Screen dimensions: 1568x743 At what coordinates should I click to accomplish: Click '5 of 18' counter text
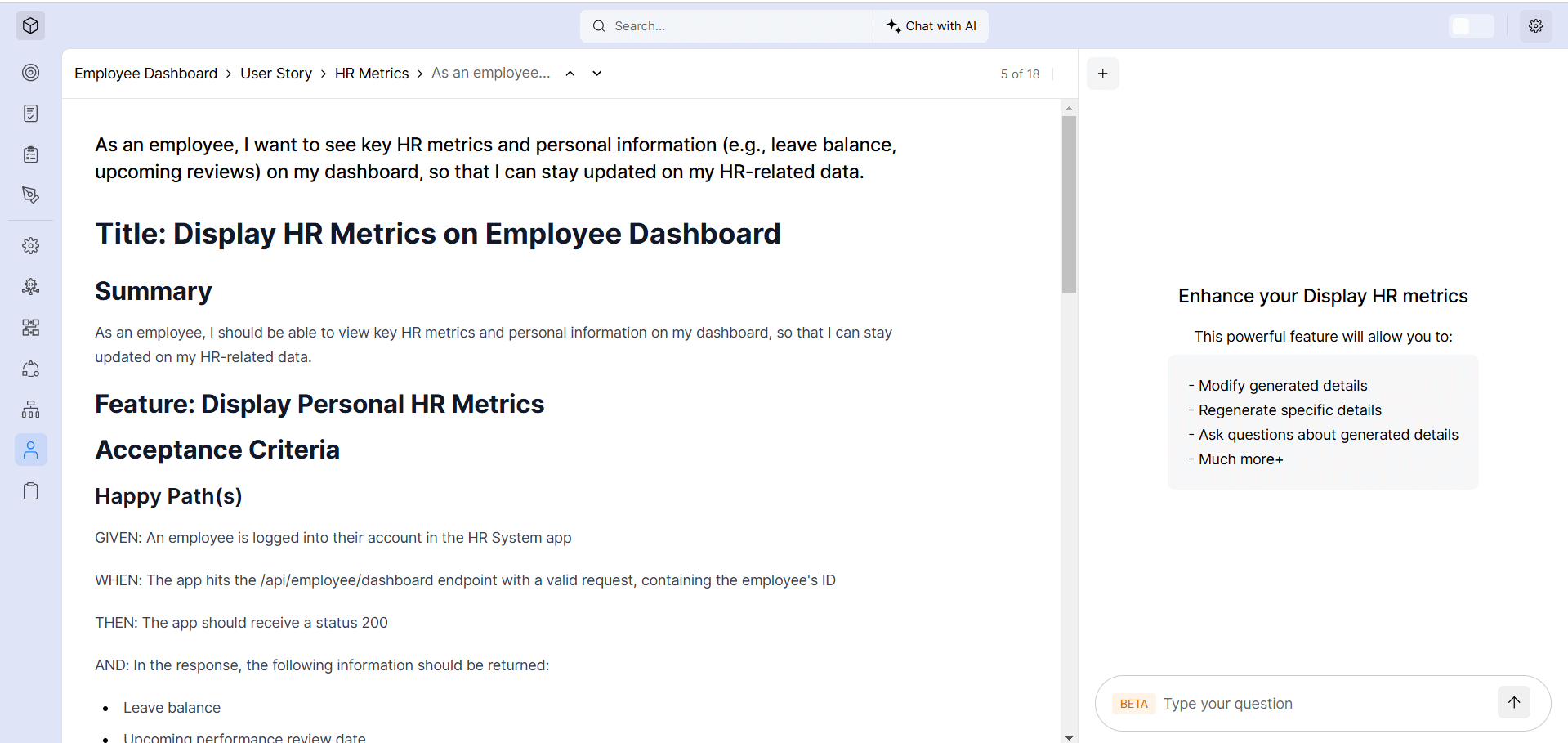tap(1020, 74)
